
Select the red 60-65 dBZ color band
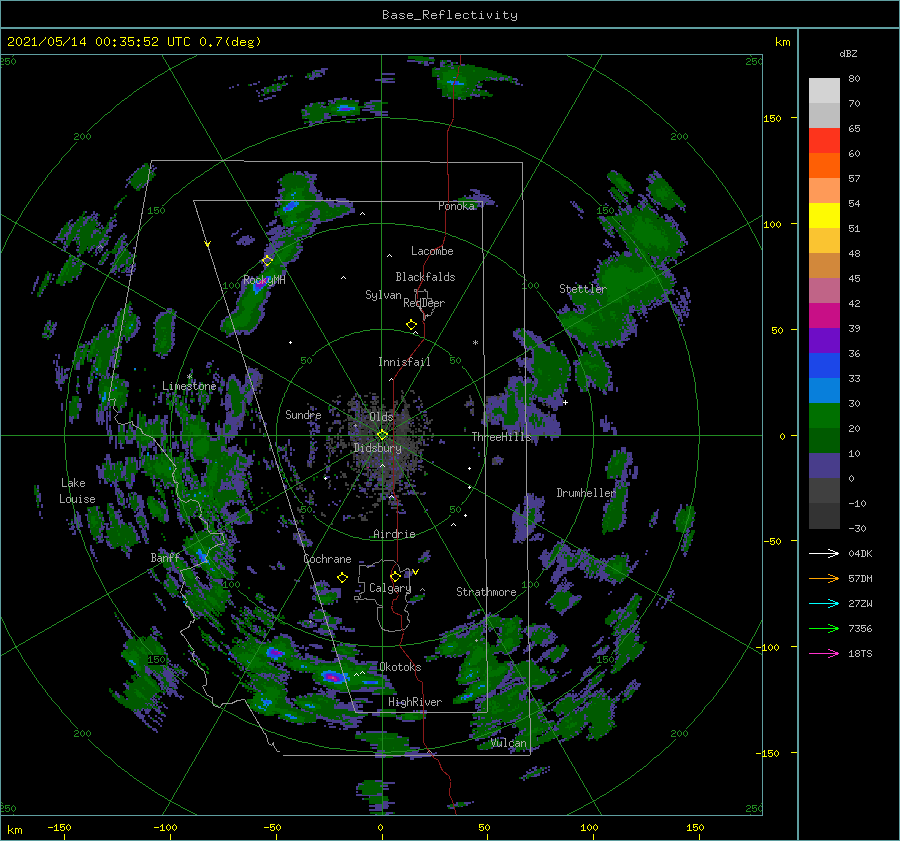[x=824, y=141]
